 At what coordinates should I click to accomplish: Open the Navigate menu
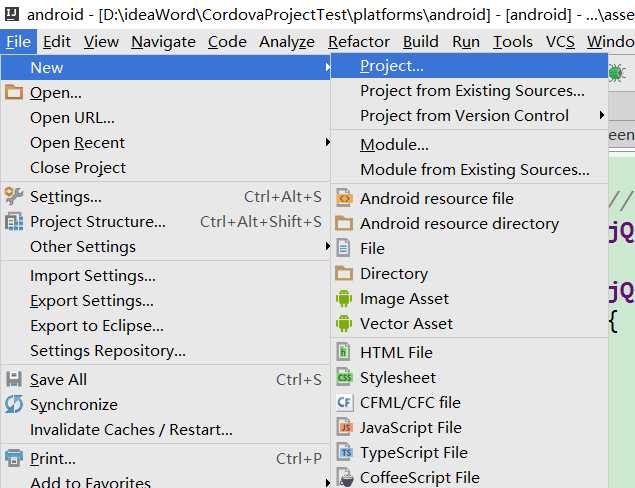tap(163, 42)
